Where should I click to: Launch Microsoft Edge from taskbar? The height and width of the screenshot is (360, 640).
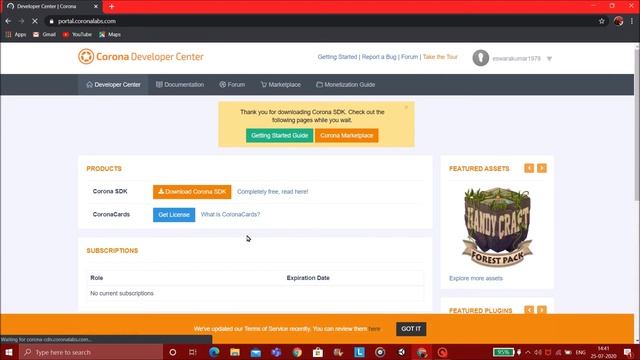pos(214,352)
